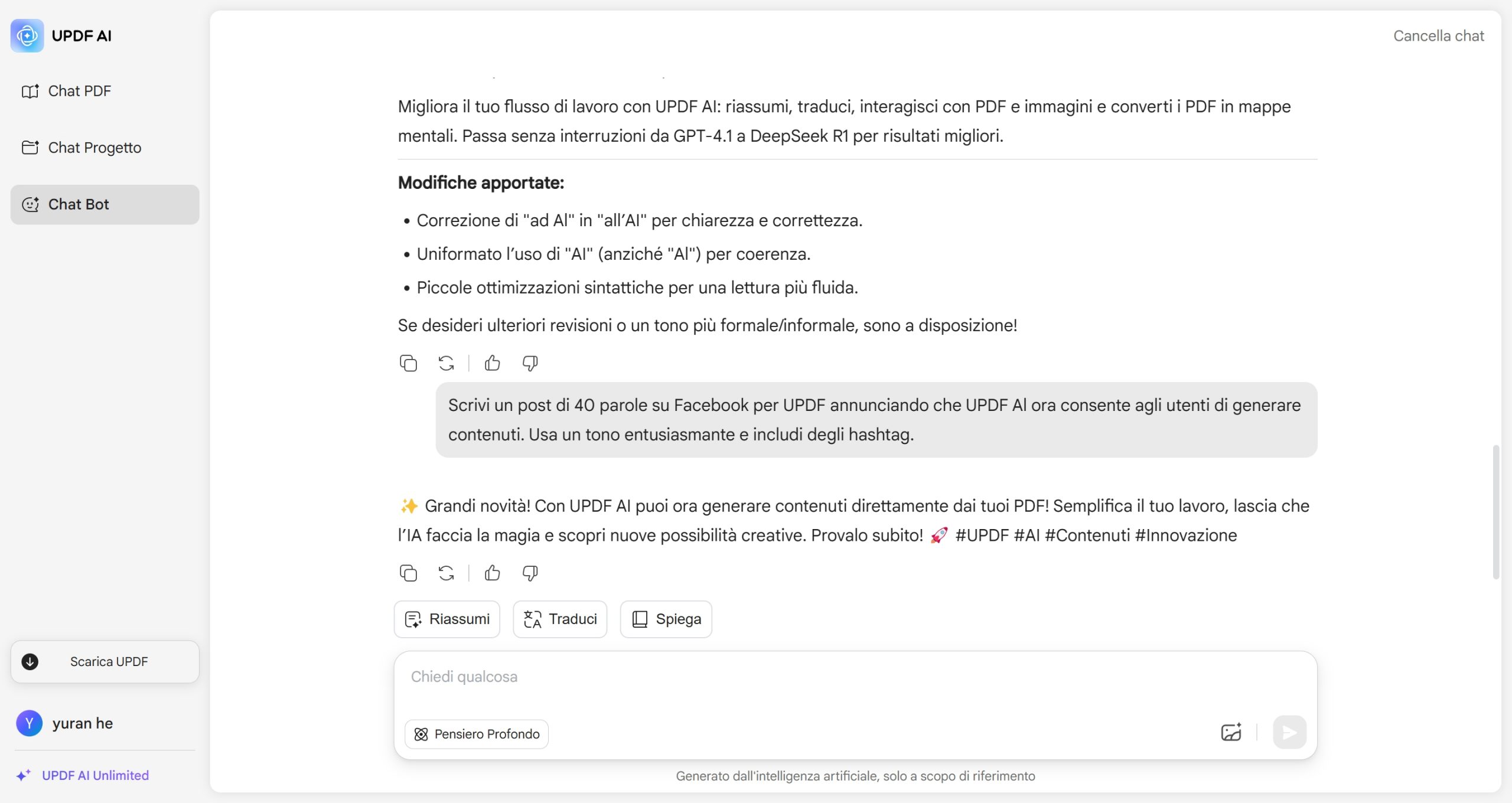Viewport: 1512px width, 803px height.
Task: Click the Spiega quick action
Action: tap(666, 619)
